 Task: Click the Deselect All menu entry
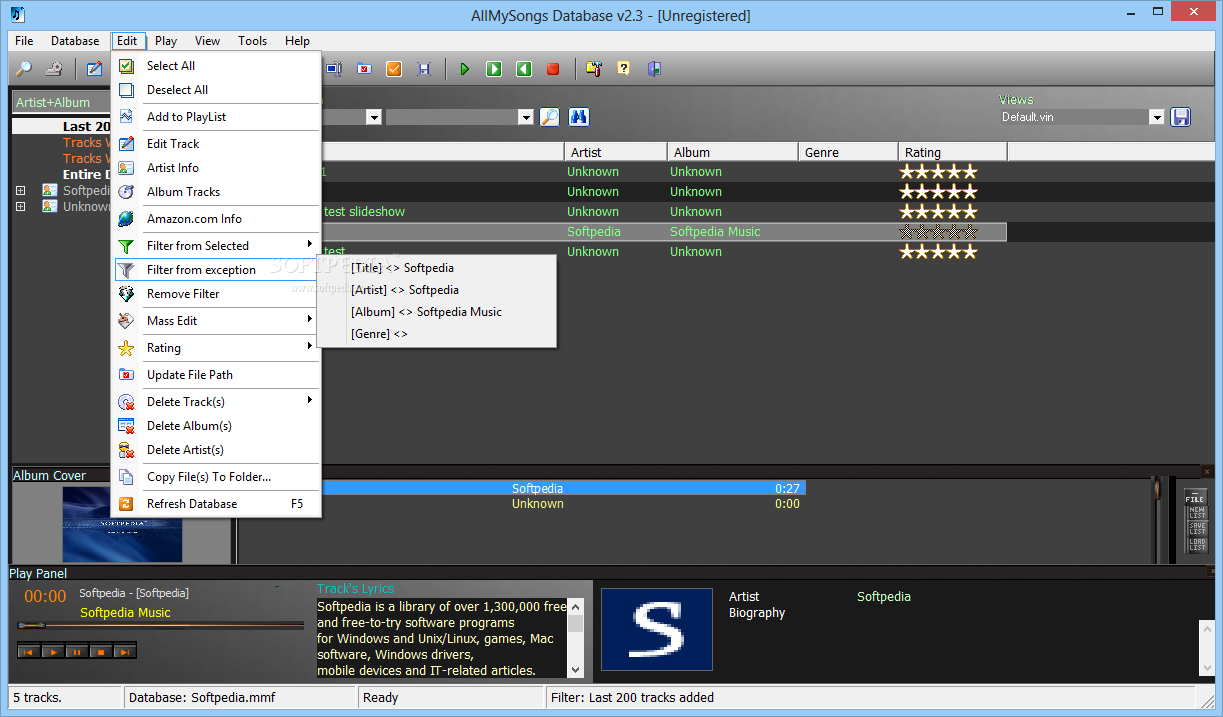tap(216, 90)
